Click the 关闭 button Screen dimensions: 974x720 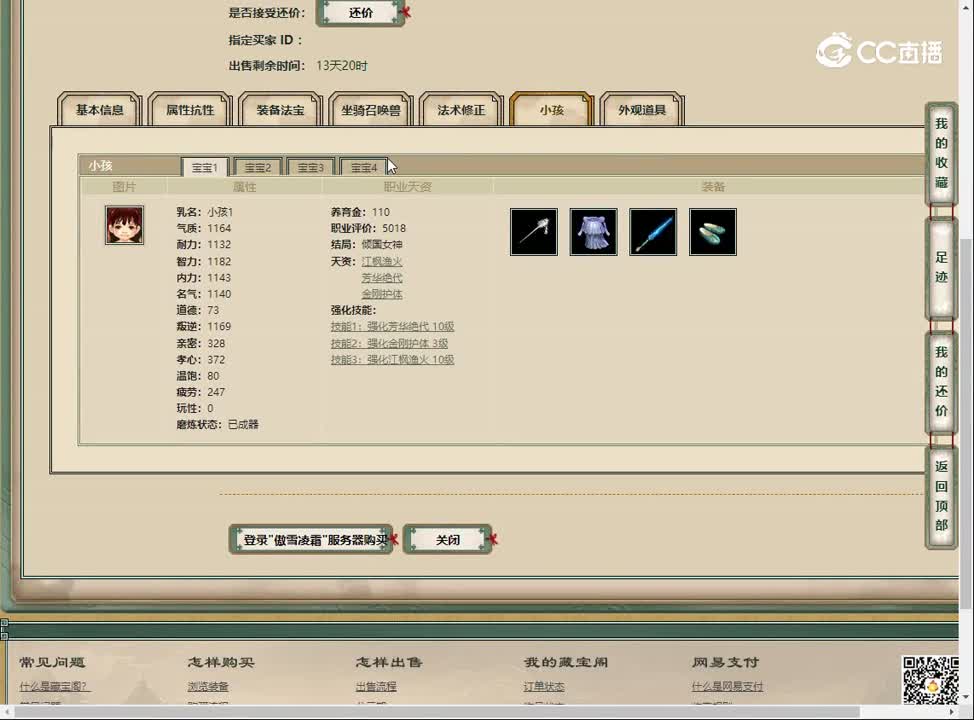[448, 540]
